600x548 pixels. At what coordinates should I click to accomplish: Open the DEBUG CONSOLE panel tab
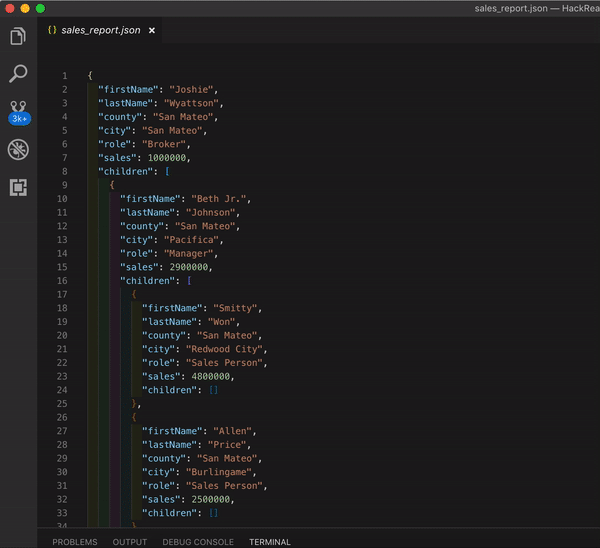tap(198, 542)
